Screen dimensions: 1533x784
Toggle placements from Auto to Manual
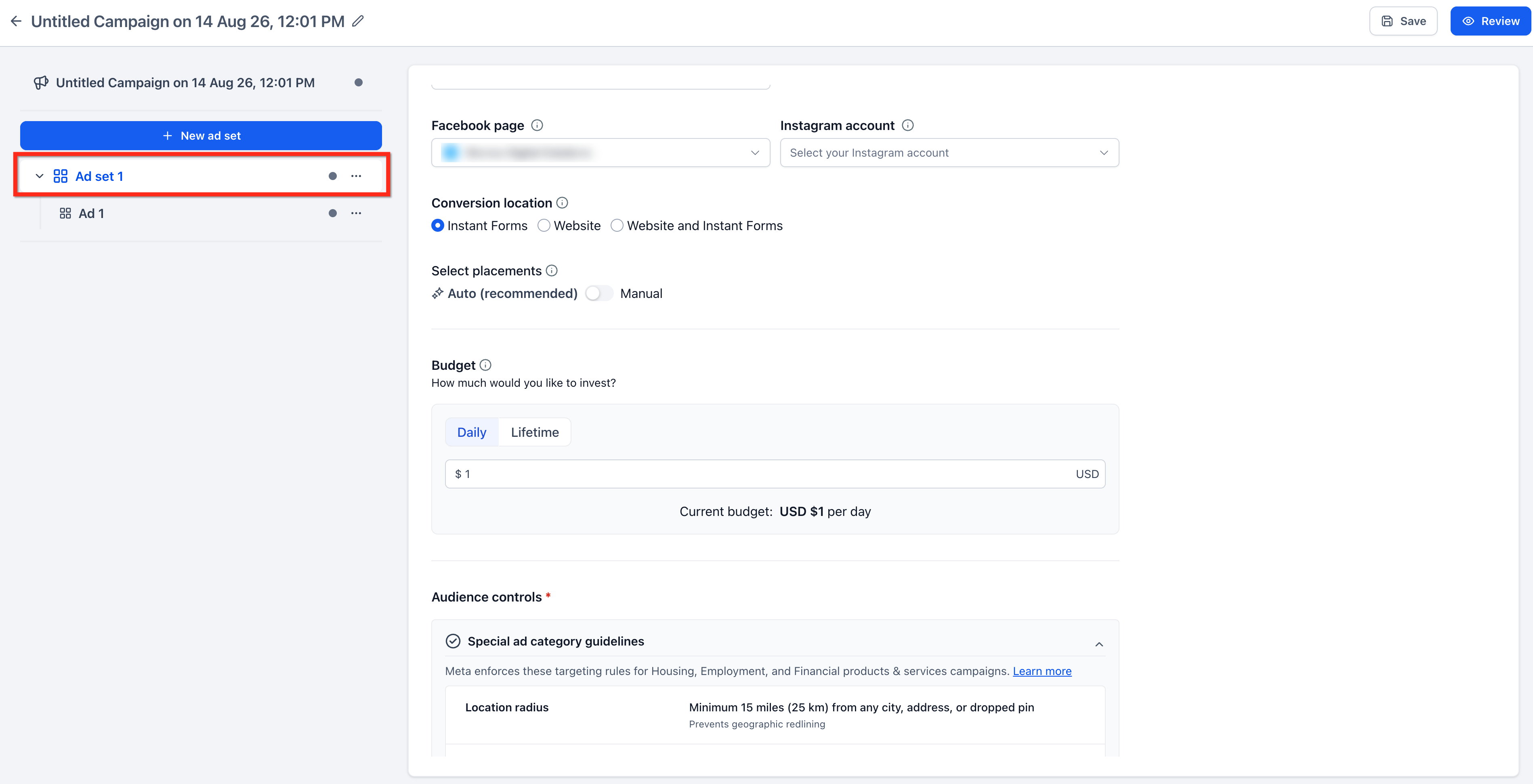[598, 294]
